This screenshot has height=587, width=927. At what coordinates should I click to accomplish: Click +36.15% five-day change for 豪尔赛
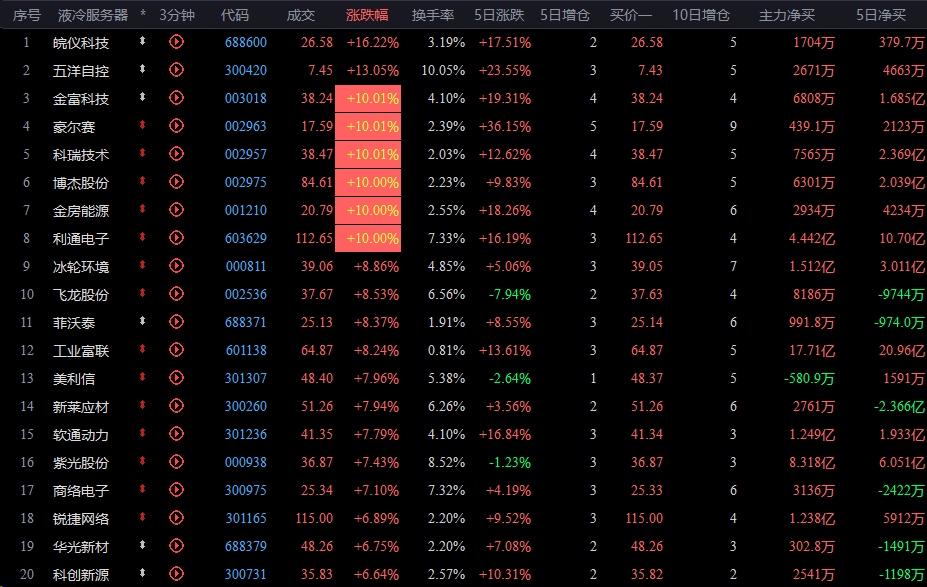(x=505, y=127)
